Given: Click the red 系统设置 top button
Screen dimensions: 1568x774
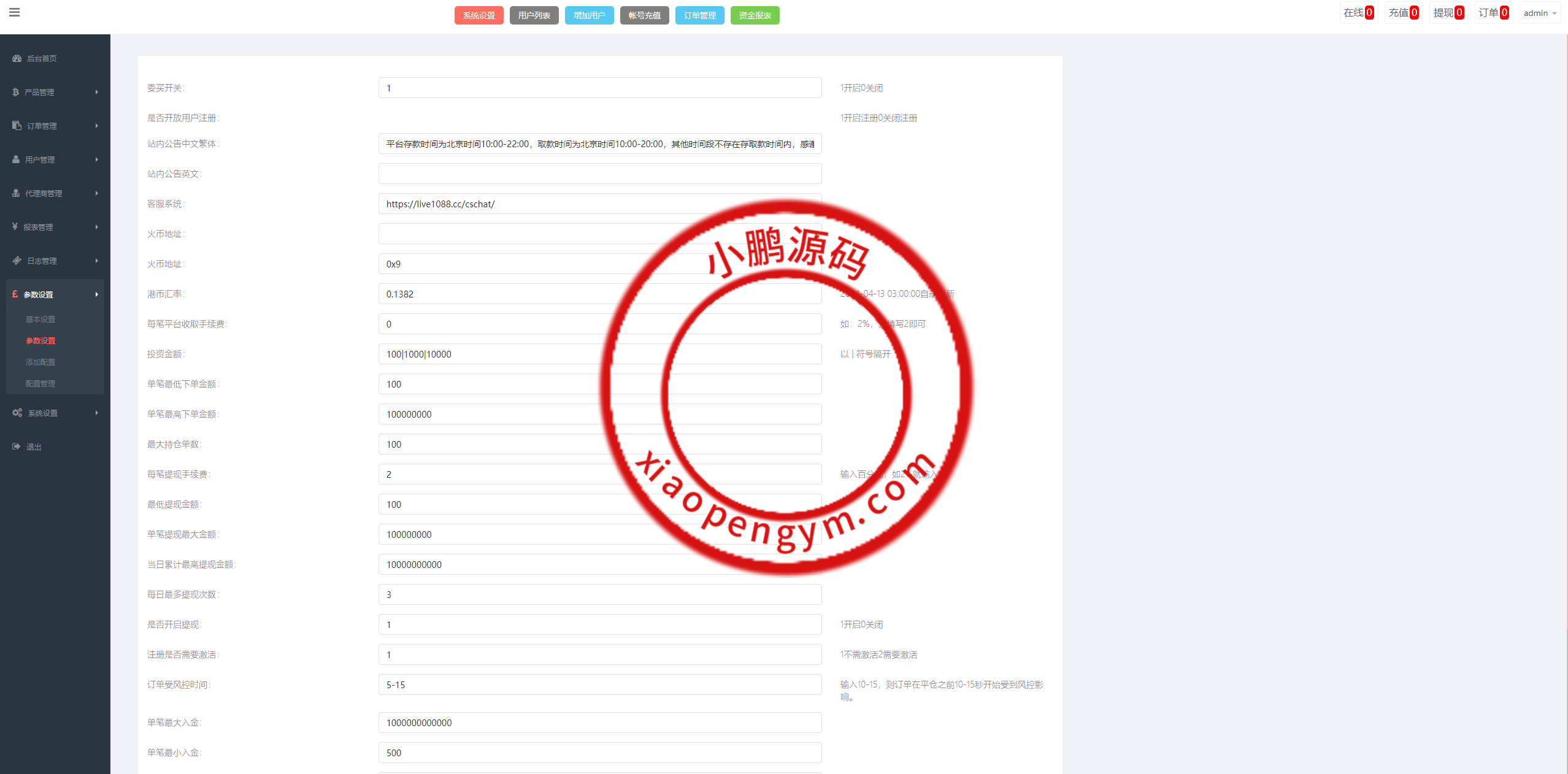Looking at the screenshot, I should click(478, 15).
